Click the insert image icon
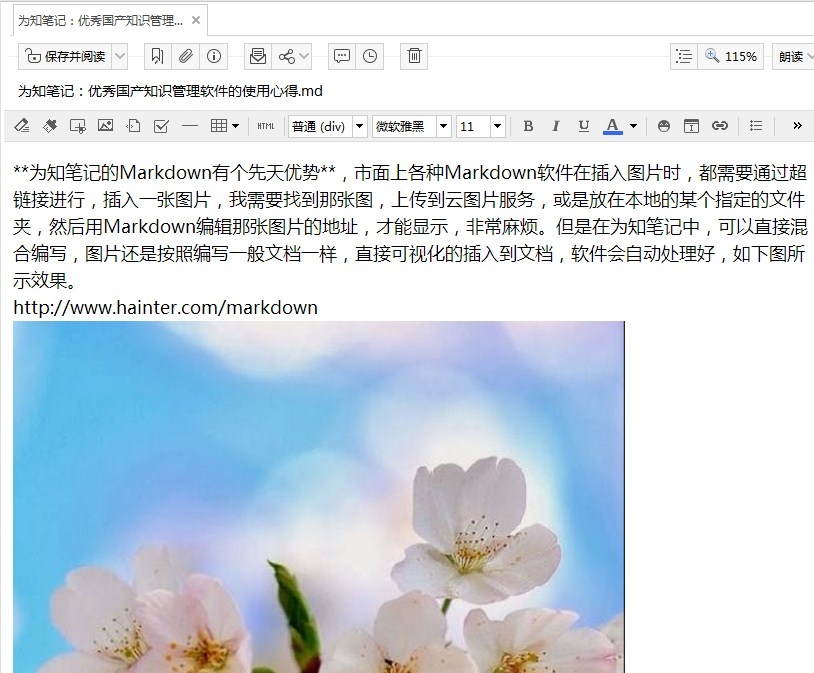The height and width of the screenshot is (673, 814). pyautogui.click(x=105, y=126)
